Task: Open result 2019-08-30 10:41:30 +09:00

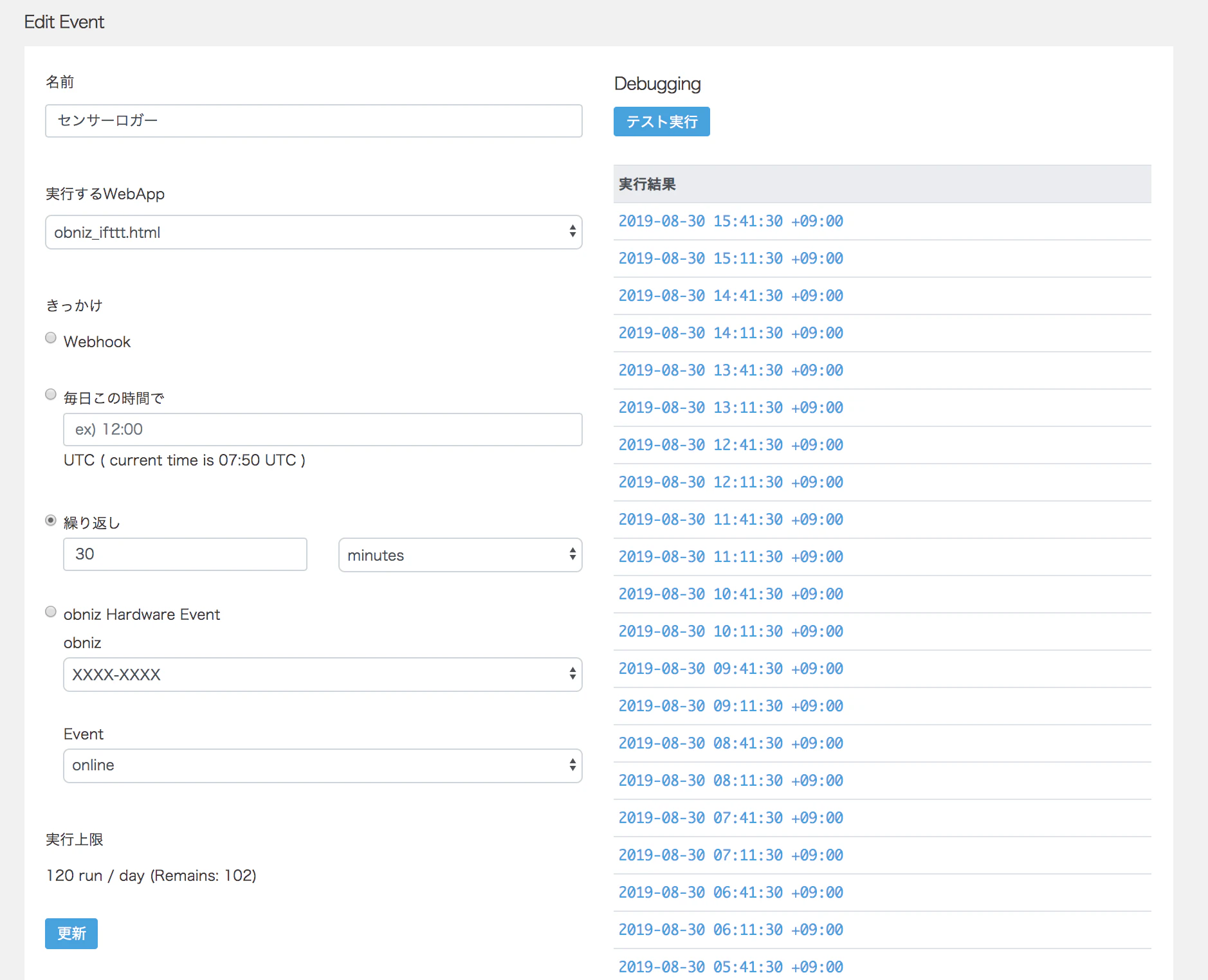Action: [x=731, y=594]
